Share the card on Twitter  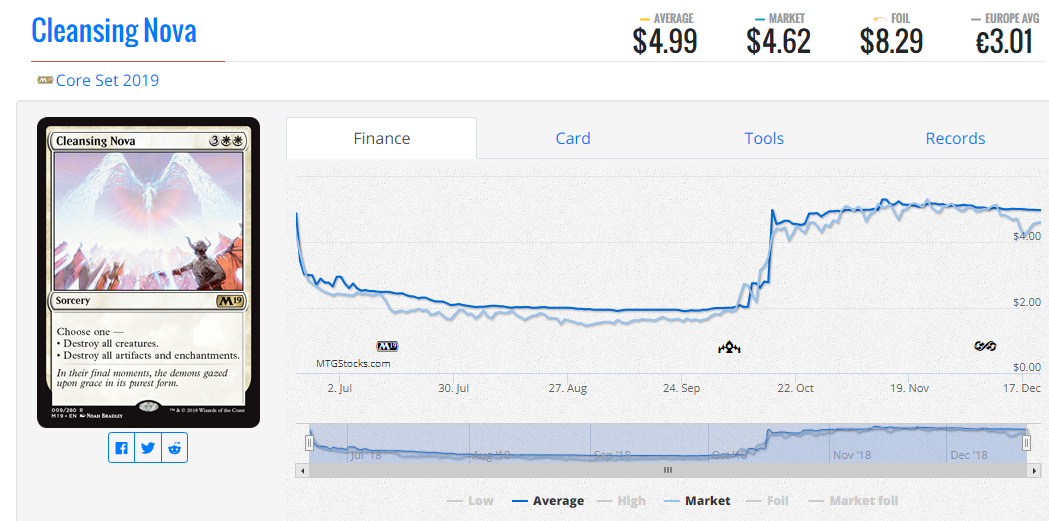[148, 448]
